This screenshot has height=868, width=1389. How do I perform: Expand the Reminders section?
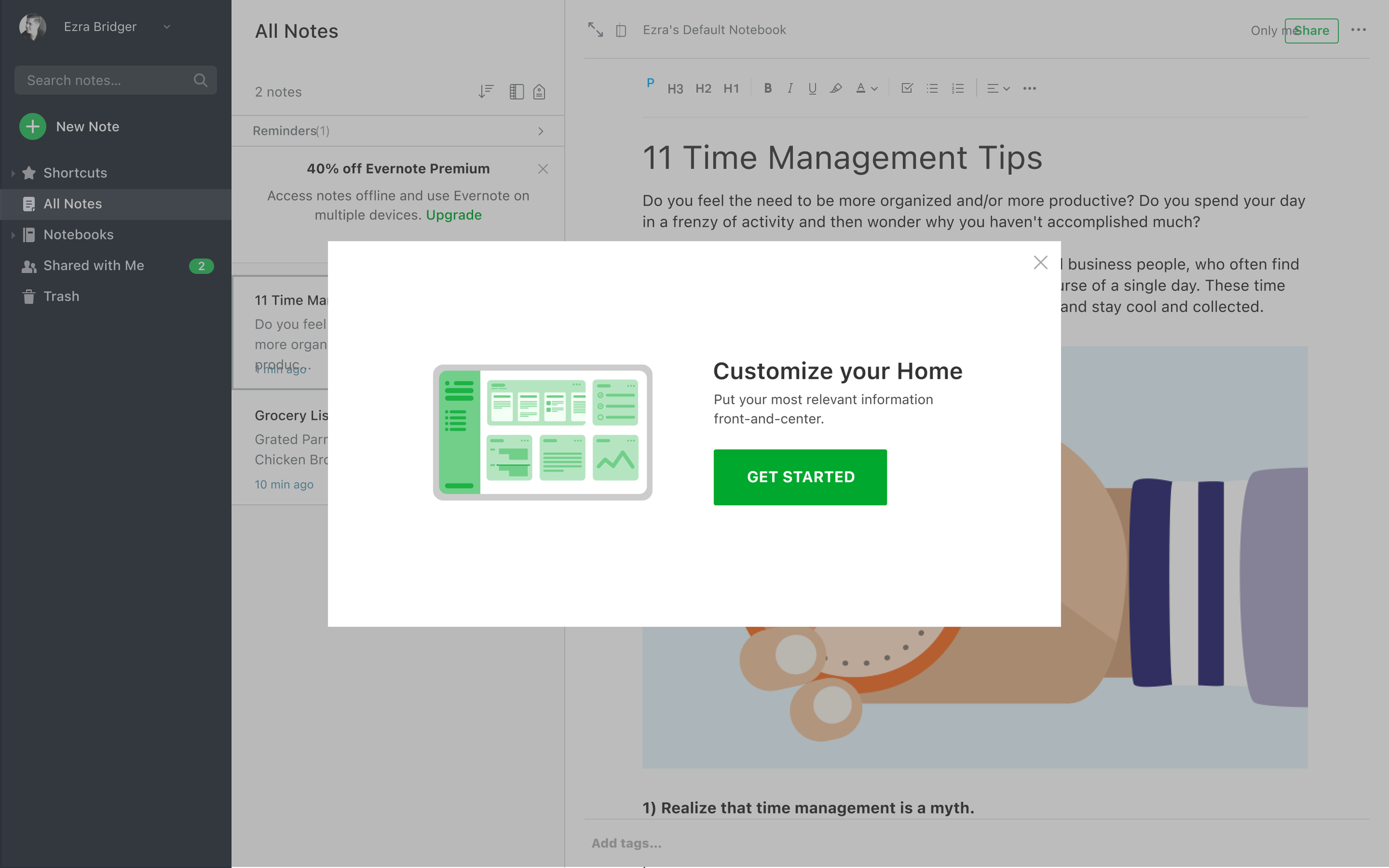click(x=541, y=131)
